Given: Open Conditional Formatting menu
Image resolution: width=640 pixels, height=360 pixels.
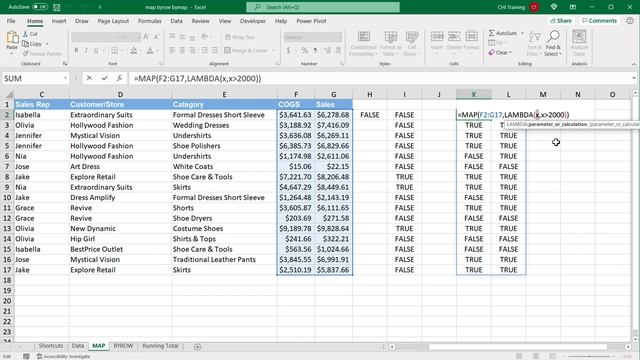Looking at the screenshot, I should [x=363, y=44].
